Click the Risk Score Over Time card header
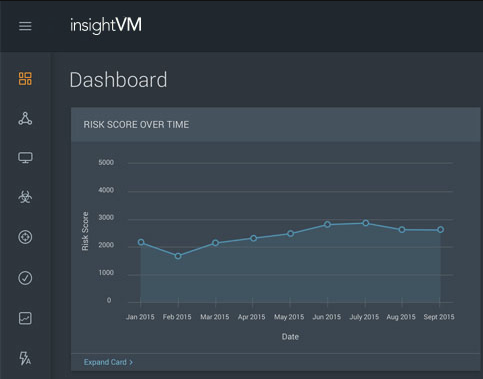 coord(275,125)
